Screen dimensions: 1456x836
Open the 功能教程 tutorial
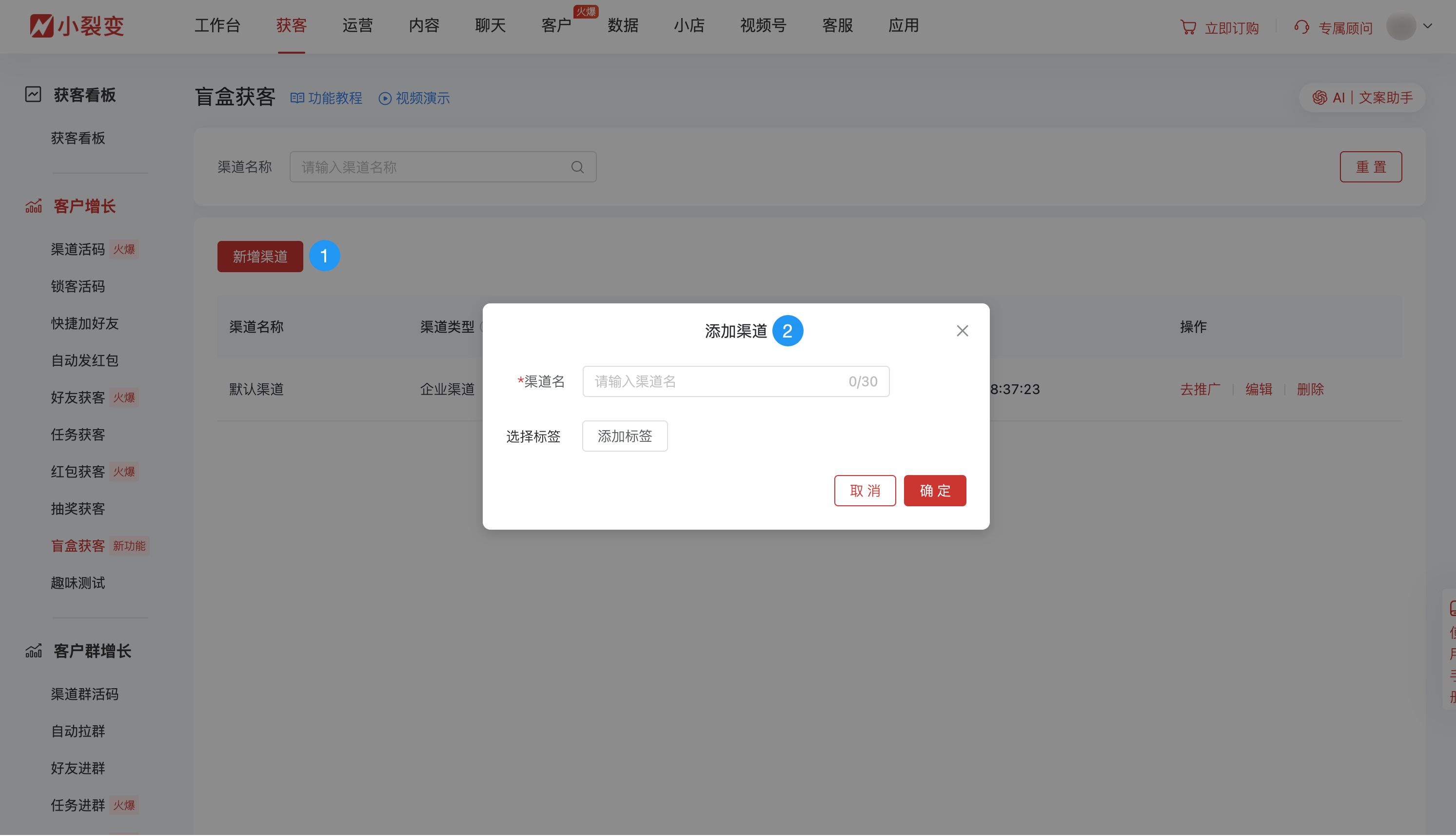326,98
